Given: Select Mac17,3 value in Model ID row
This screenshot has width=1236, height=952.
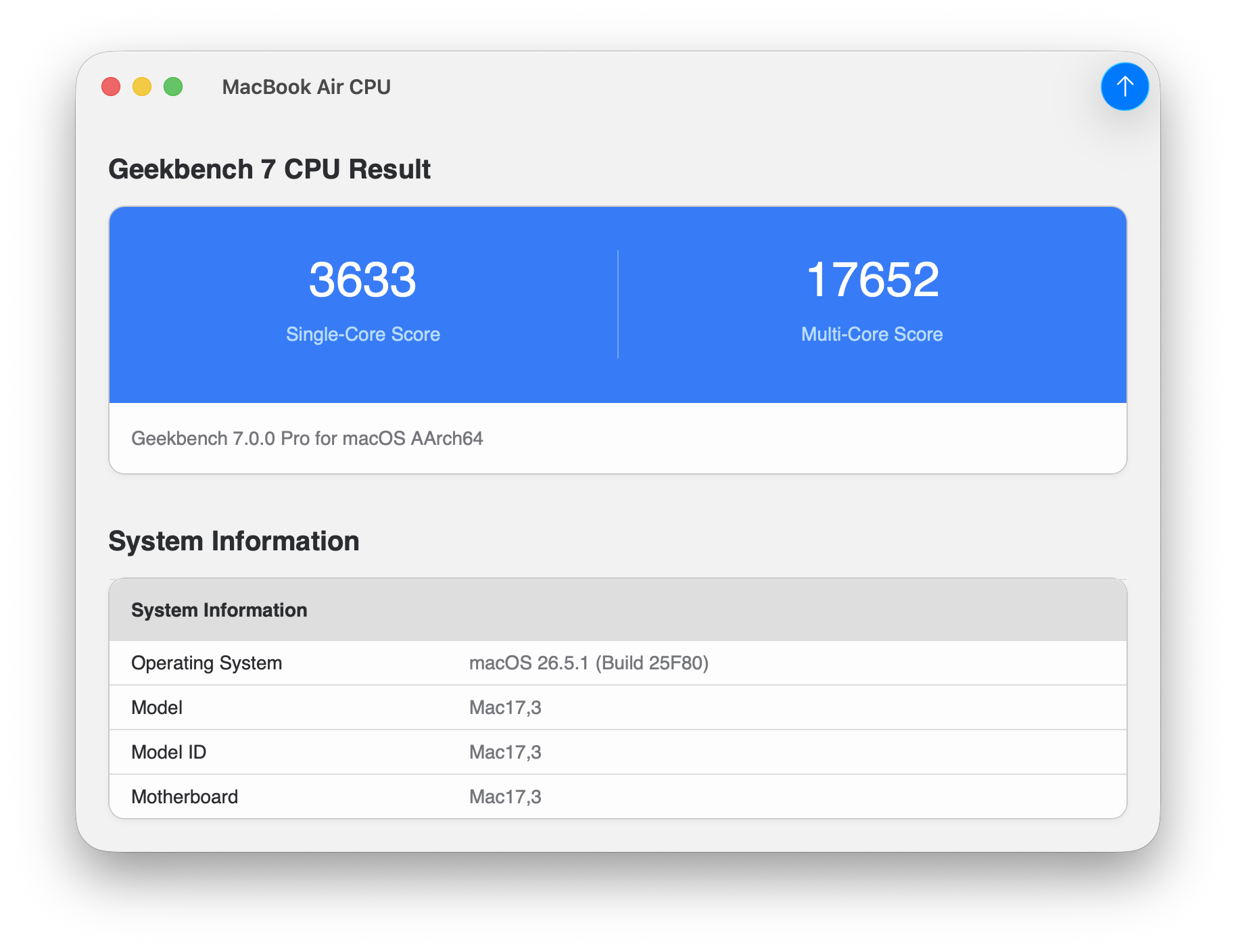Looking at the screenshot, I should click(505, 752).
